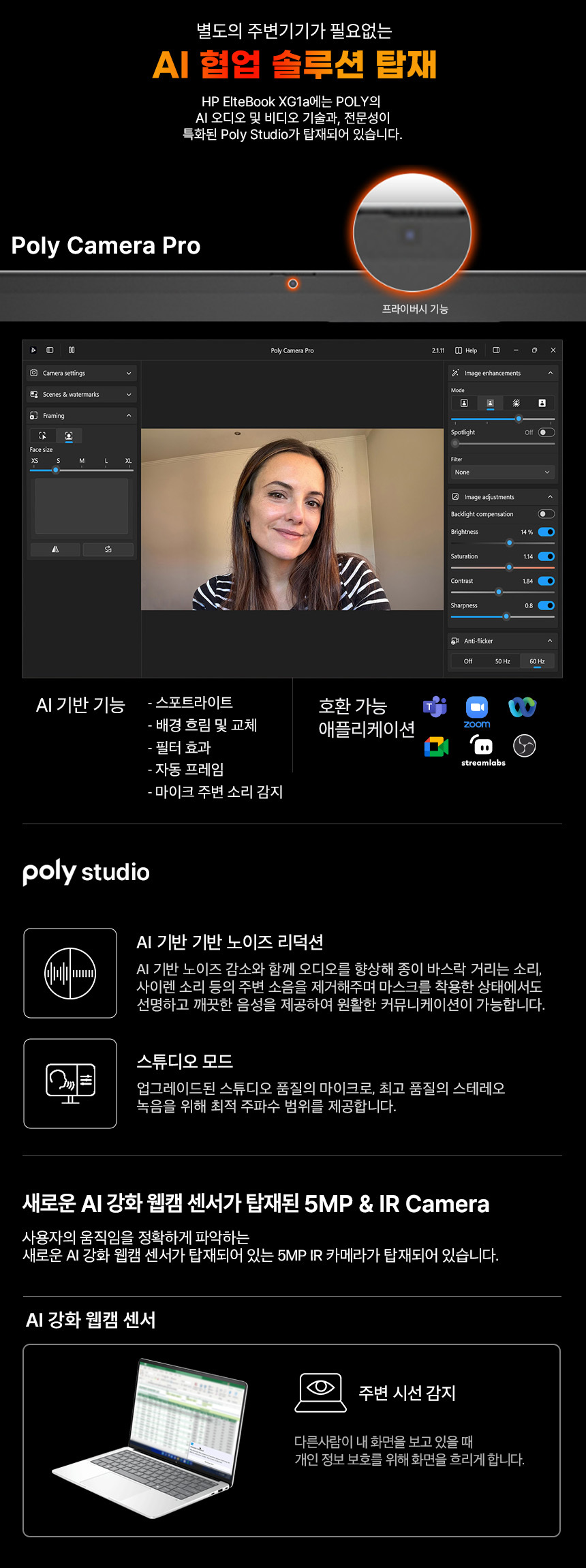This screenshot has height=1568, width=586.
Task: Move the Sharpness slider
Action: [506, 616]
